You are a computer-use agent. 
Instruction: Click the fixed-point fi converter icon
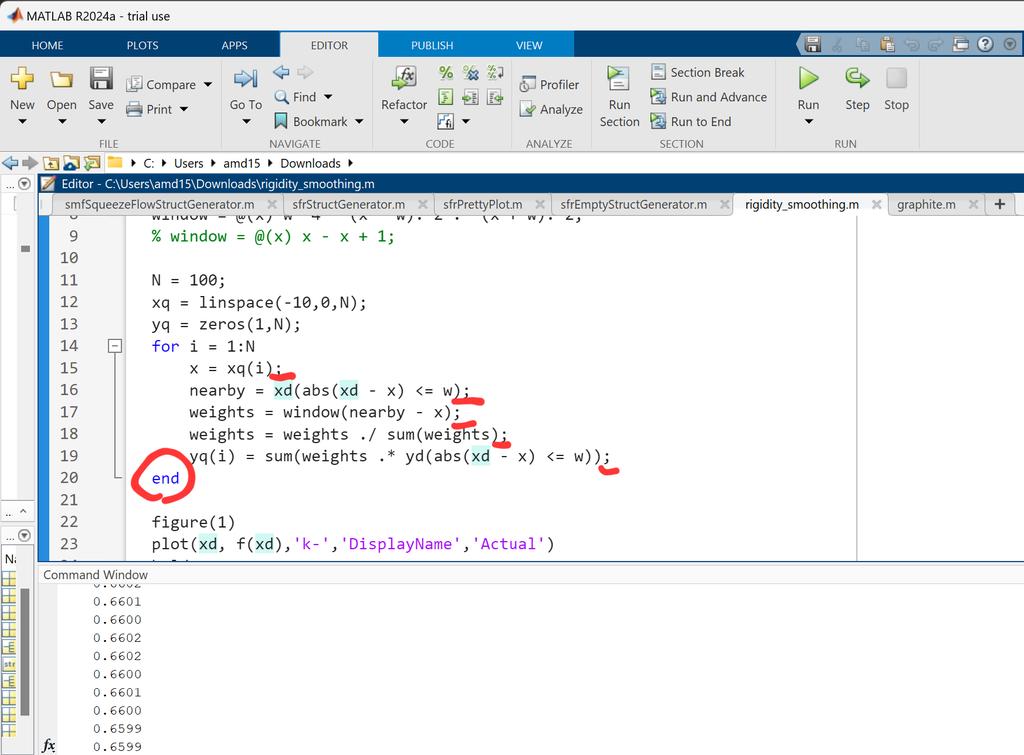coord(446,121)
